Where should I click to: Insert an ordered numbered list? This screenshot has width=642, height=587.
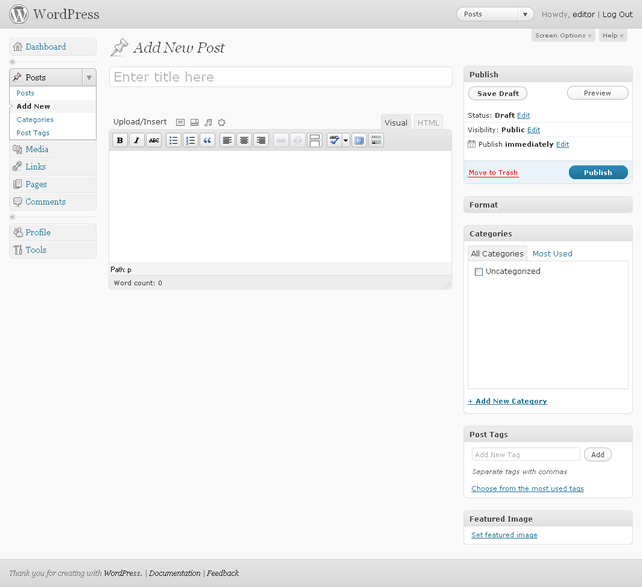click(x=190, y=140)
